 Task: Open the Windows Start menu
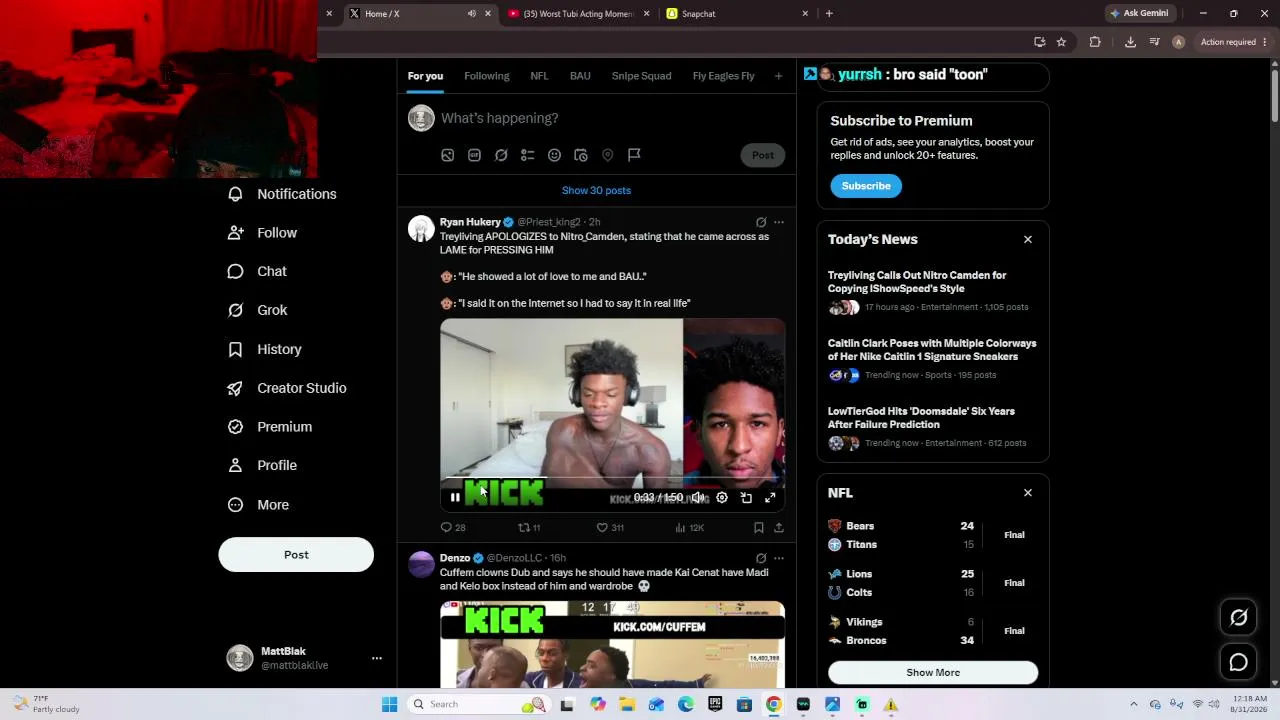tap(389, 704)
